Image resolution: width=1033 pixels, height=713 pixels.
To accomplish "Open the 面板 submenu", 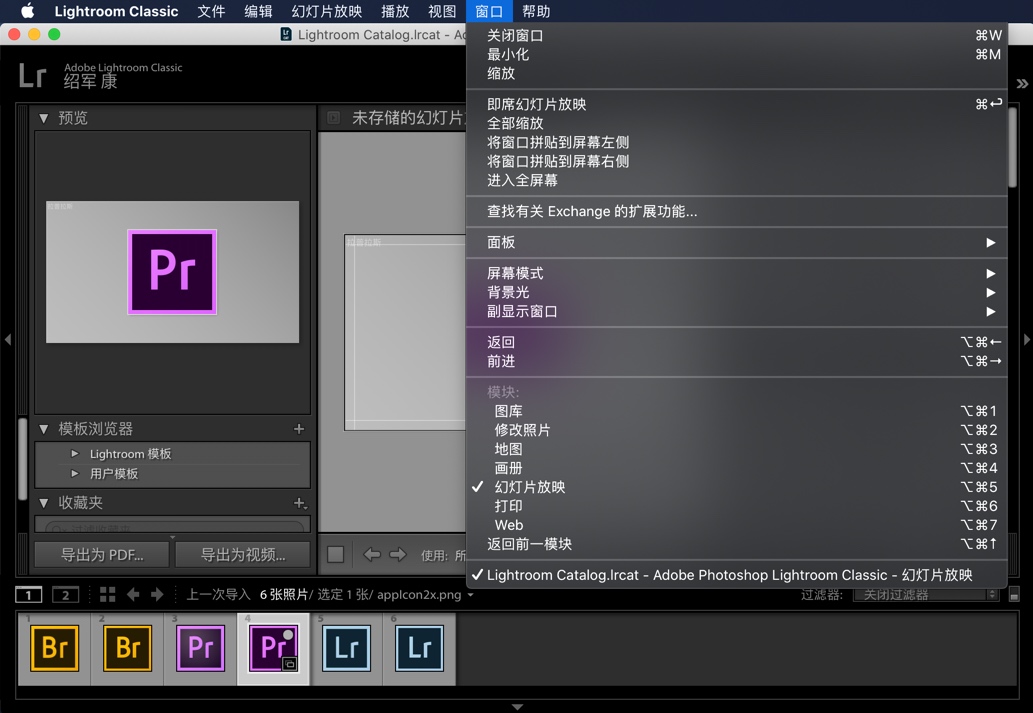I will (500, 242).
